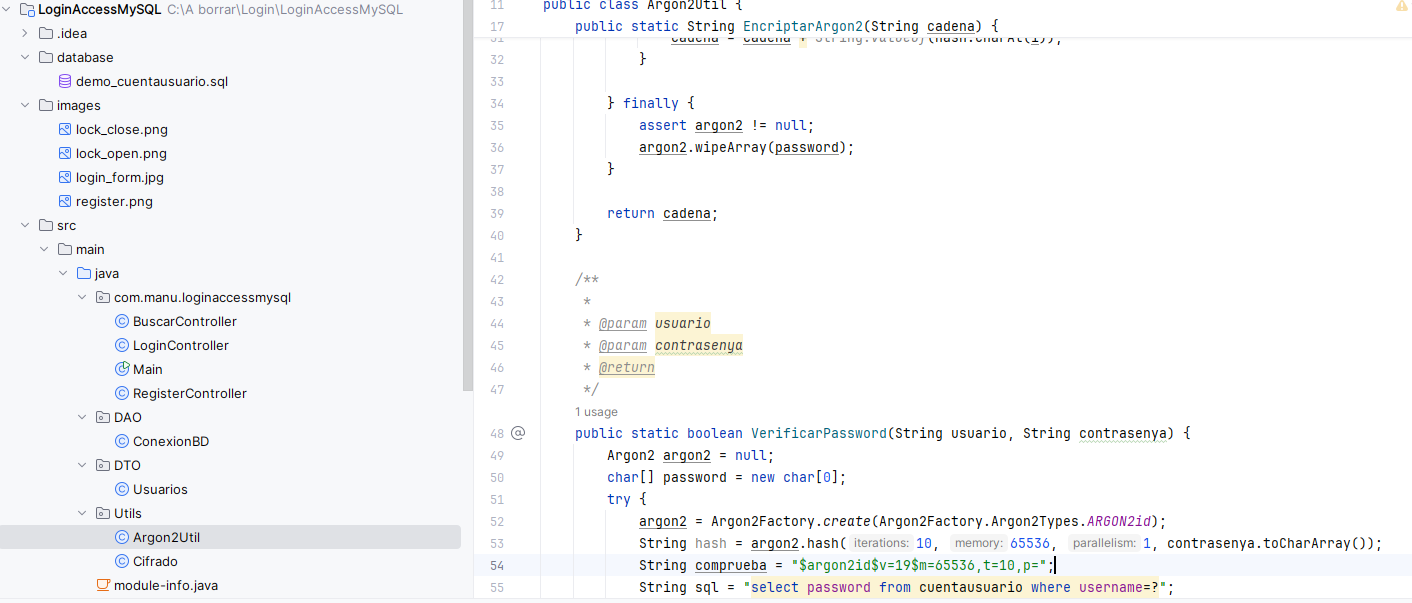1412x603 pixels.
Task: Click the 'contrasenya' Javadoc param name
Action: point(699,345)
